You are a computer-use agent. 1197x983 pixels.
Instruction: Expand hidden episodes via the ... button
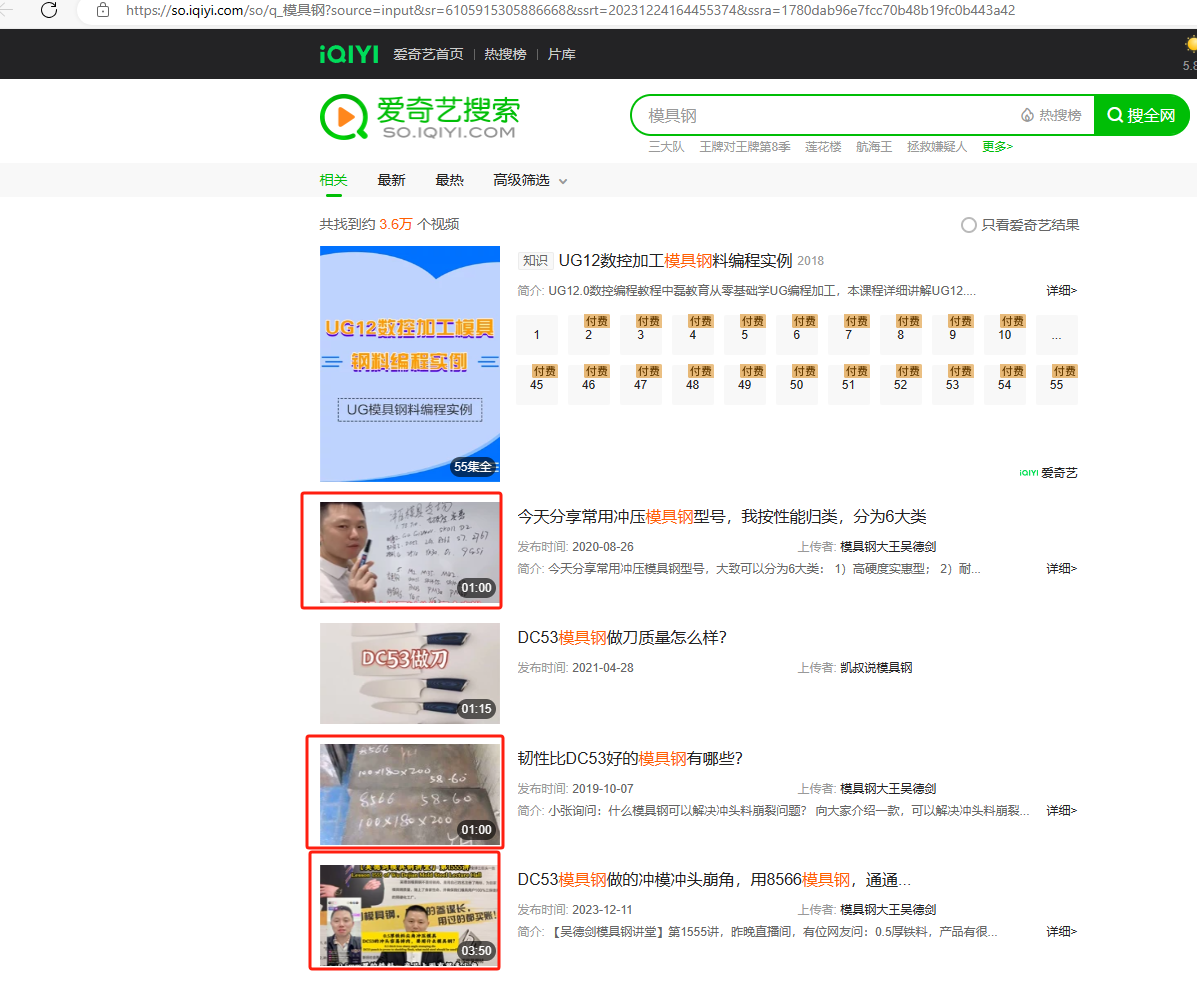1057,335
